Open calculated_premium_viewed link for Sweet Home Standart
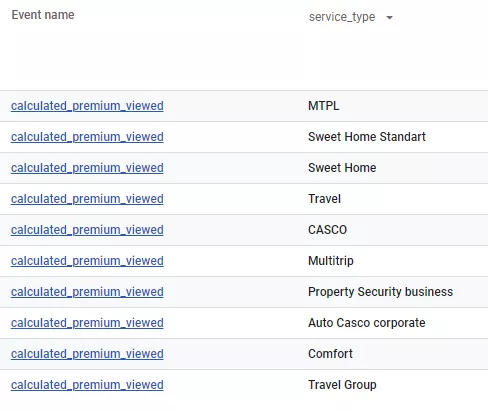Image resolution: width=488 pixels, height=412 pixels. click(x=87, y=137)
